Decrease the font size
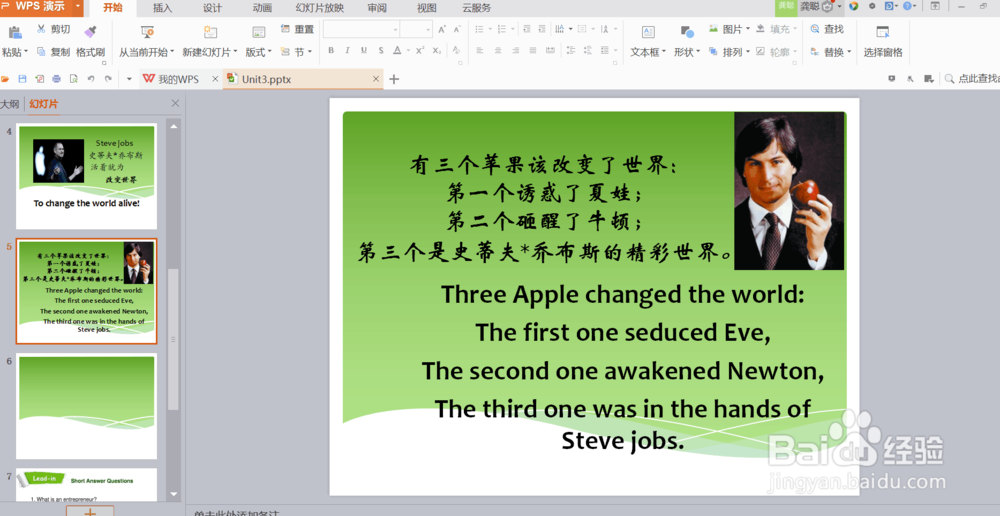 [x=457, y=29]
